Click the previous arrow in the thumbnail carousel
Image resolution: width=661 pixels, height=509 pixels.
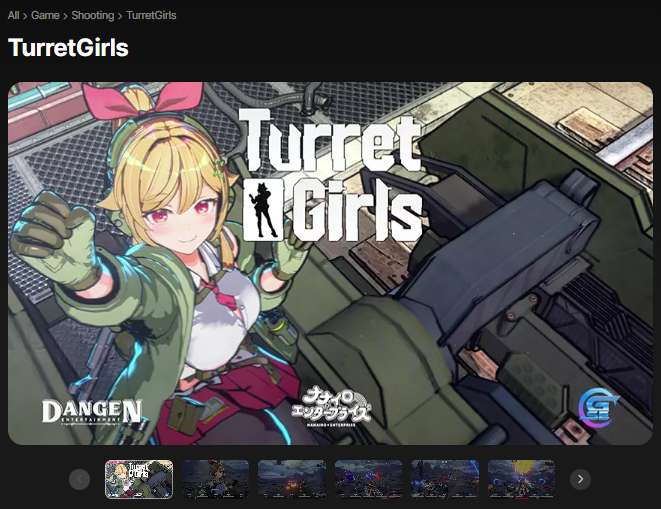(80, 479)
